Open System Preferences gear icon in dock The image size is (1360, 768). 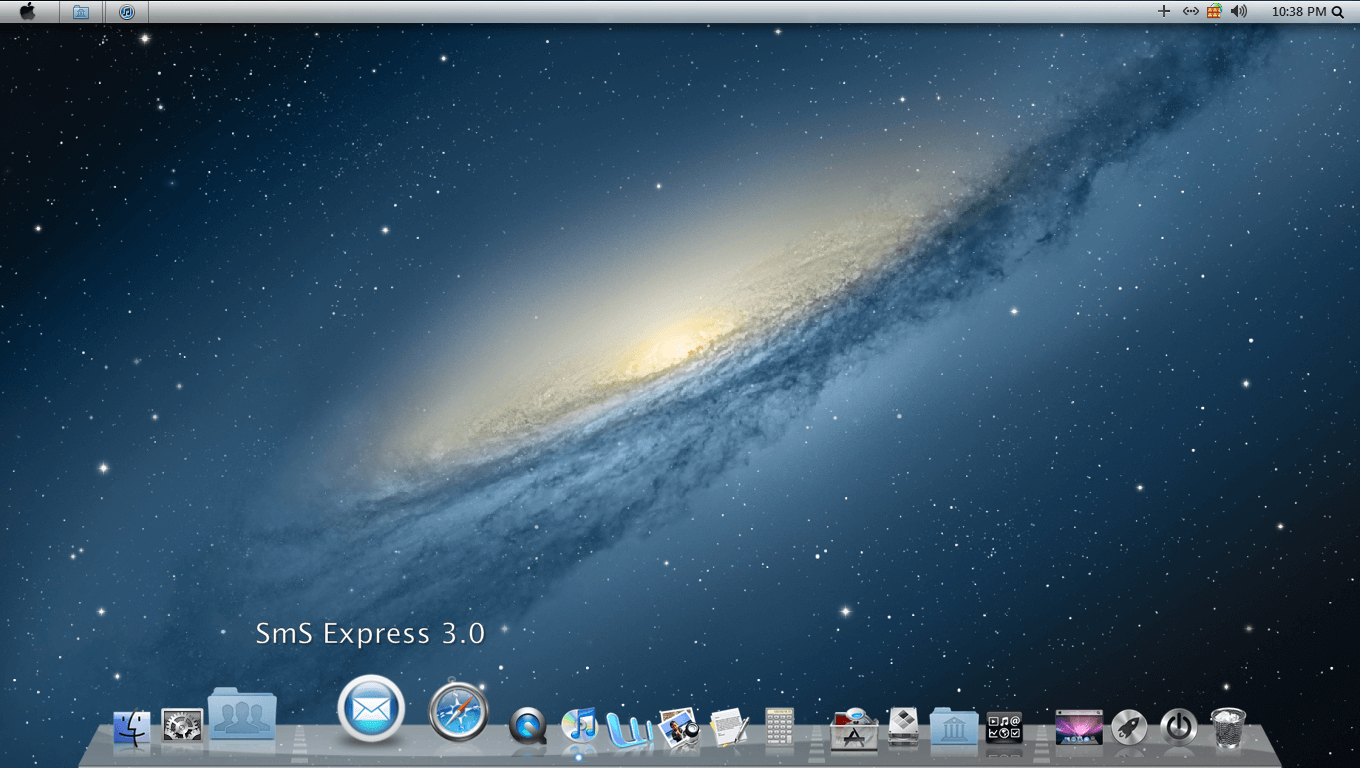pyautogui.click(x=182, y=725)
